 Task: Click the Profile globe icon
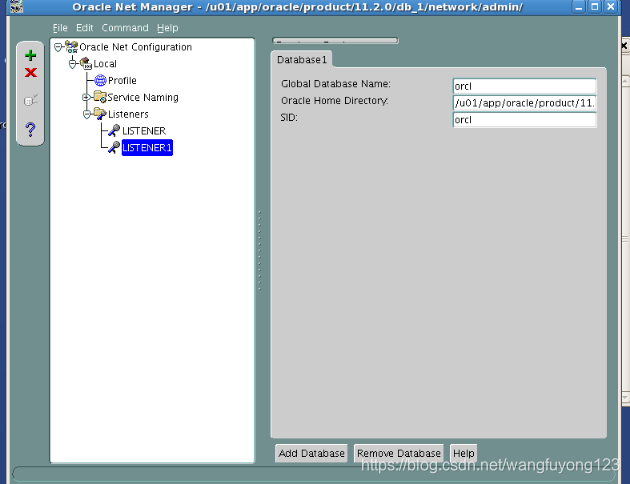tap(100, 80)
